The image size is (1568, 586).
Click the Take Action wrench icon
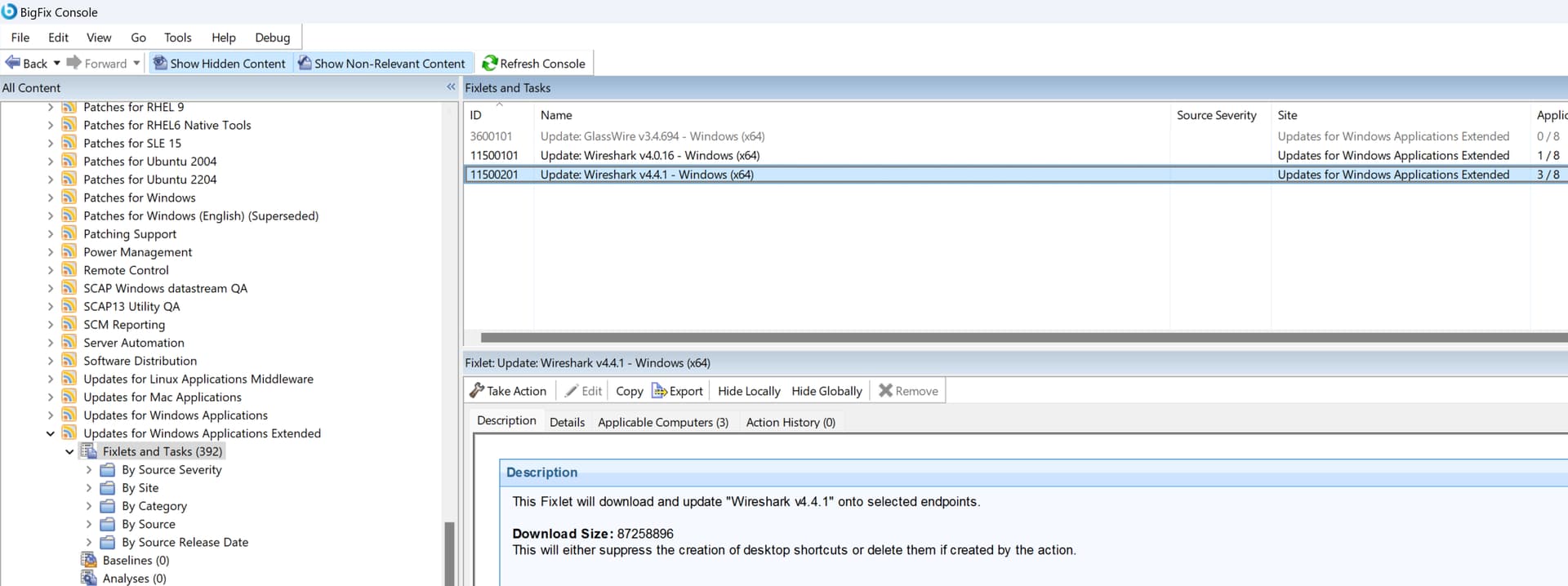tap(477, 391)
